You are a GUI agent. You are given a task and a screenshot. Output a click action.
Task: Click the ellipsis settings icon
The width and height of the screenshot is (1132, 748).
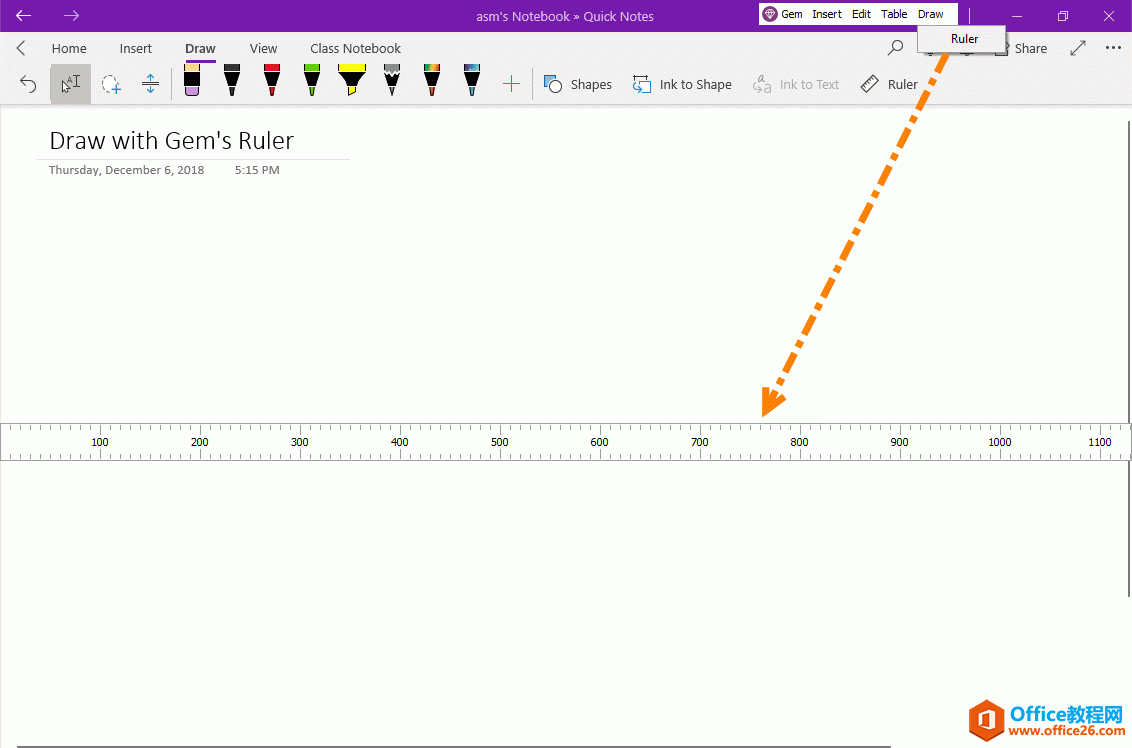point(1113,47)
